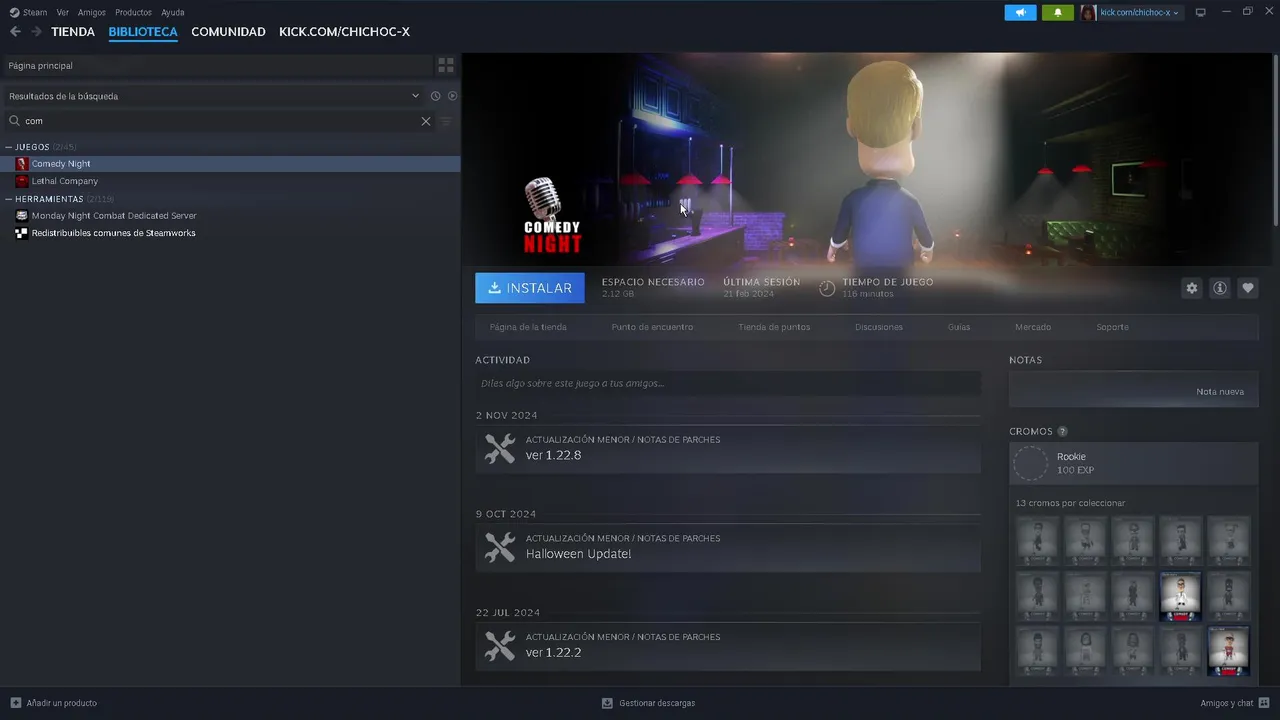This screenshot has width=1280, height=720.
Task: Click the Comedy Night game icon
Action: point(22,163)
